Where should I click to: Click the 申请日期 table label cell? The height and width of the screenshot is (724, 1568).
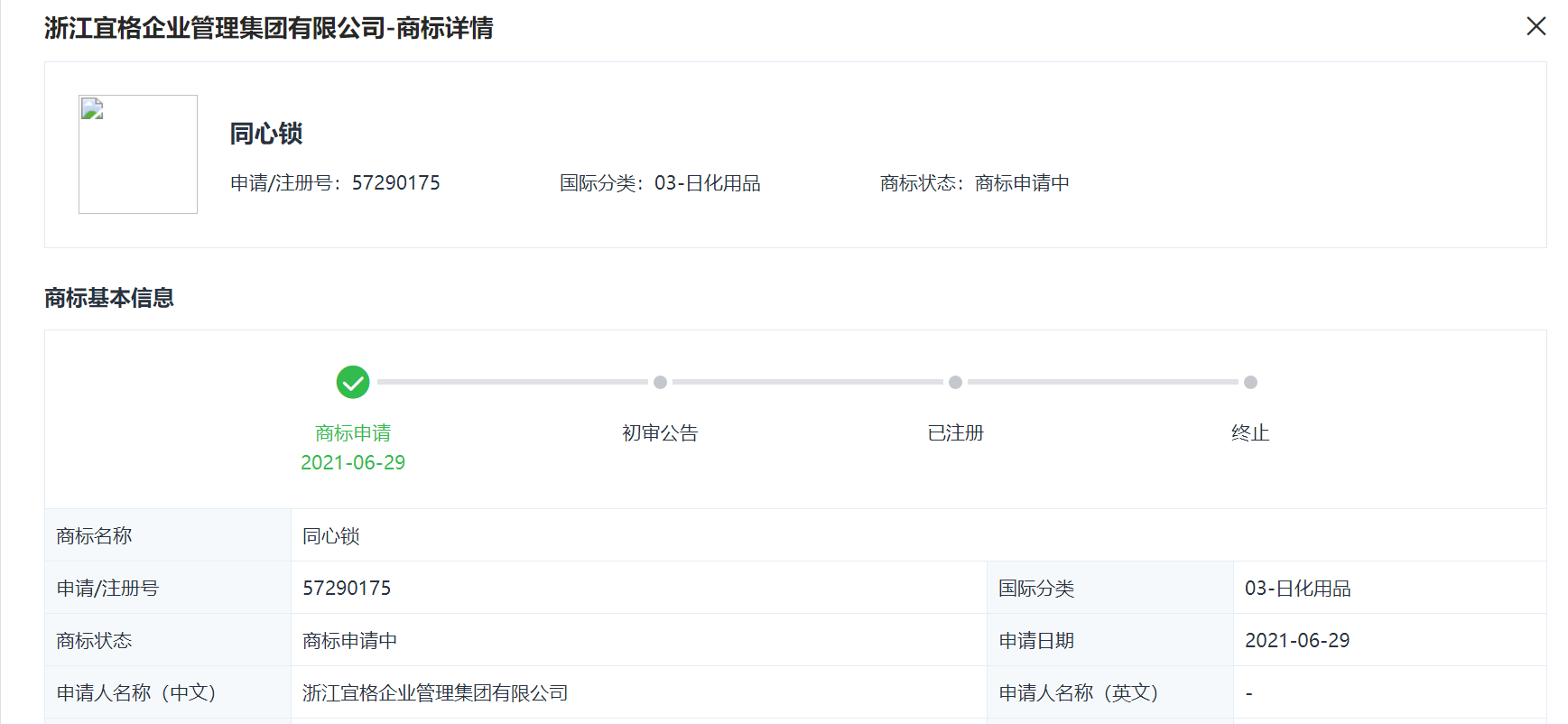1110,640
